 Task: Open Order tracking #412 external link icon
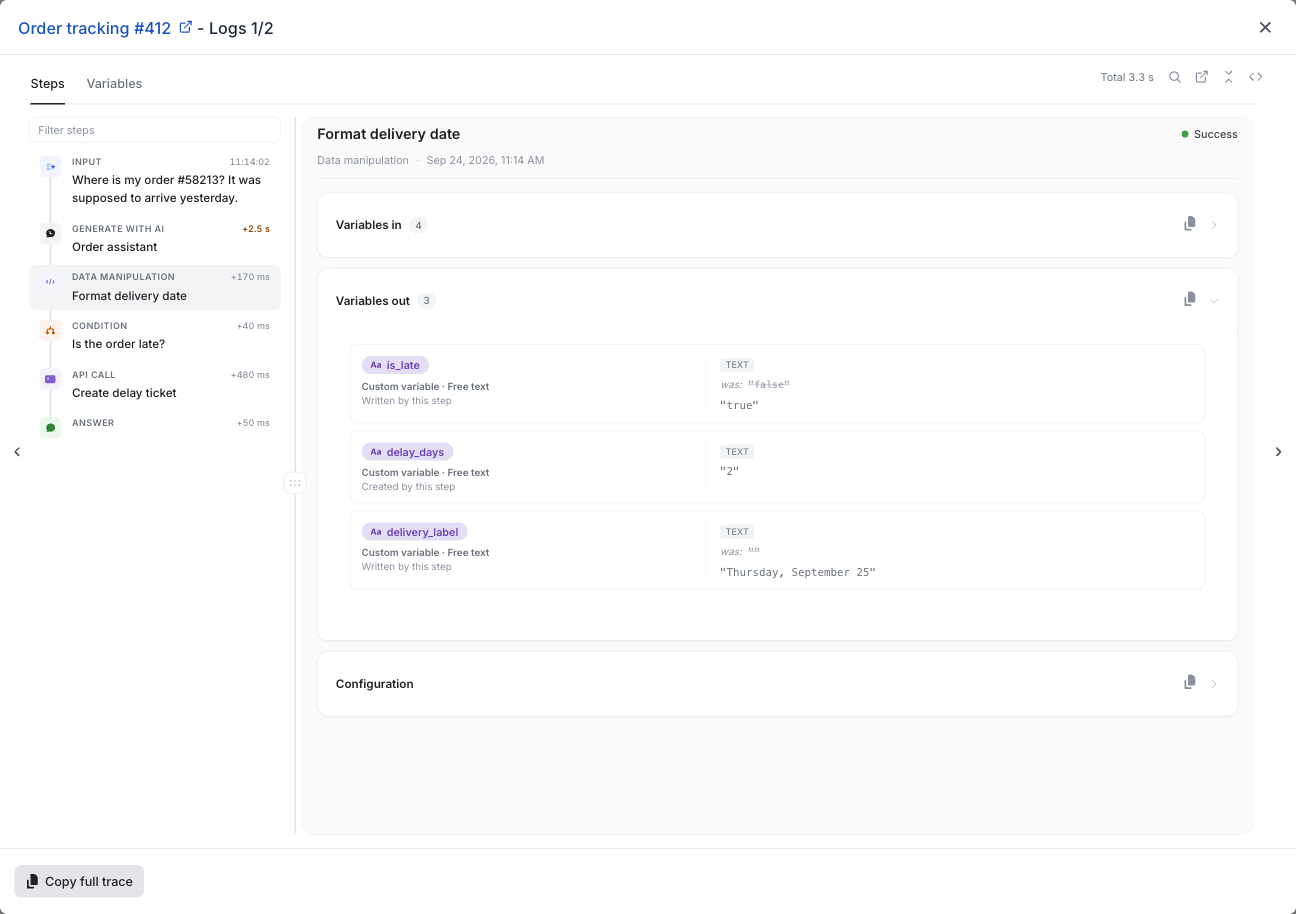[185, 28]
